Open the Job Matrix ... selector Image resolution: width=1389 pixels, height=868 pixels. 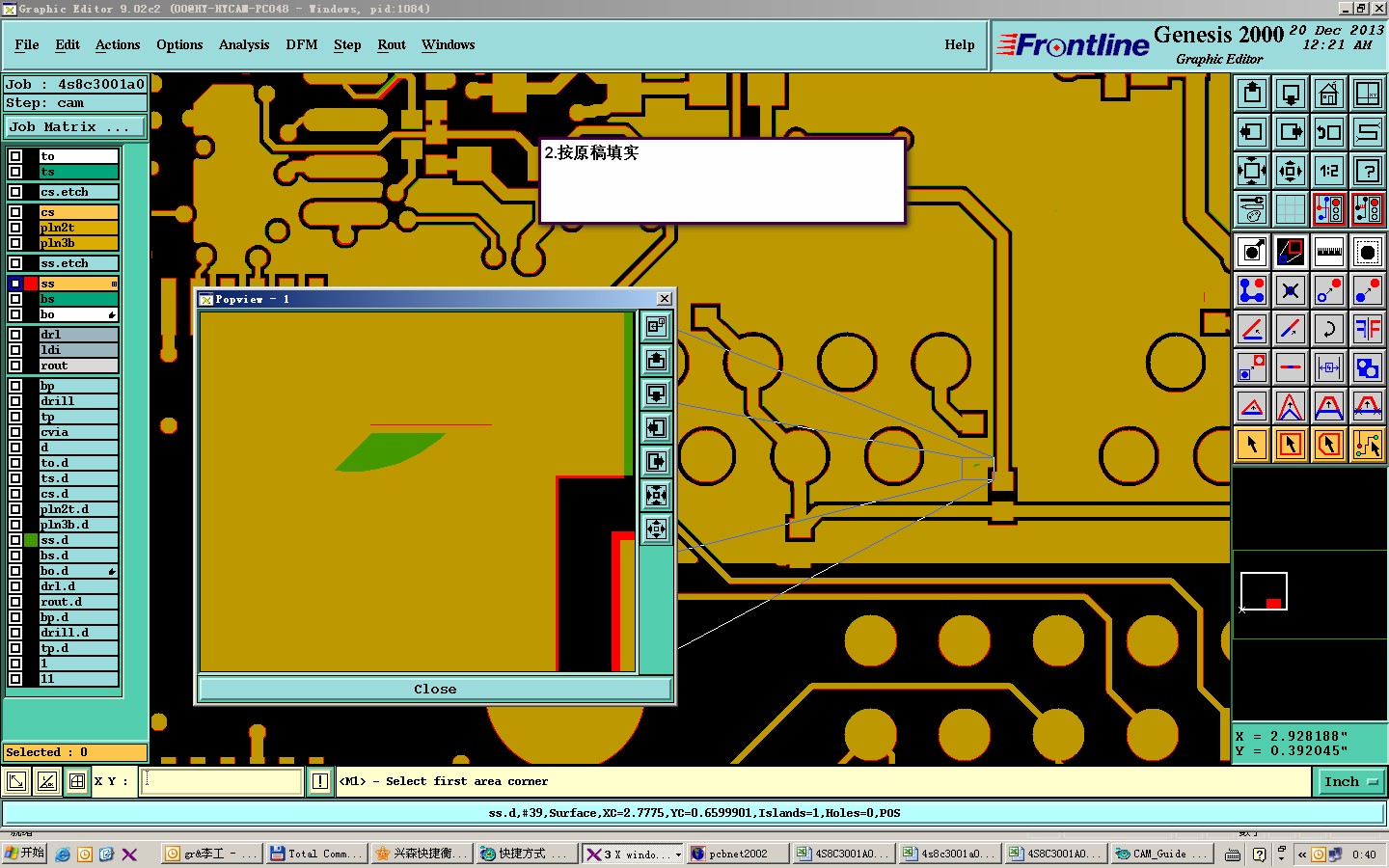(75, 127)
